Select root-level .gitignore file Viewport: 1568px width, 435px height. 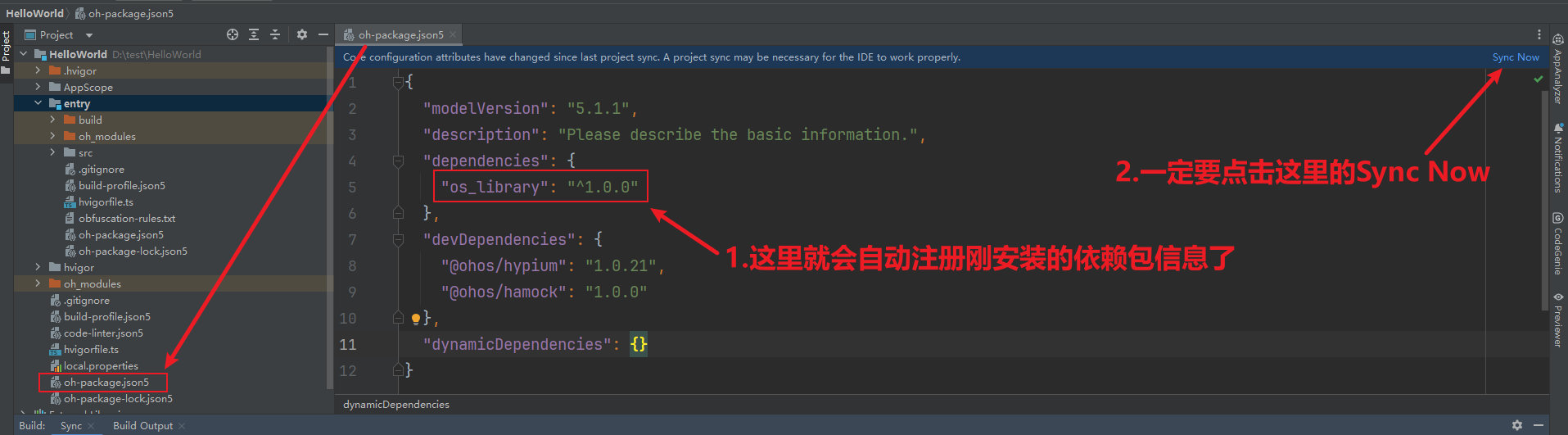[87, 300]
